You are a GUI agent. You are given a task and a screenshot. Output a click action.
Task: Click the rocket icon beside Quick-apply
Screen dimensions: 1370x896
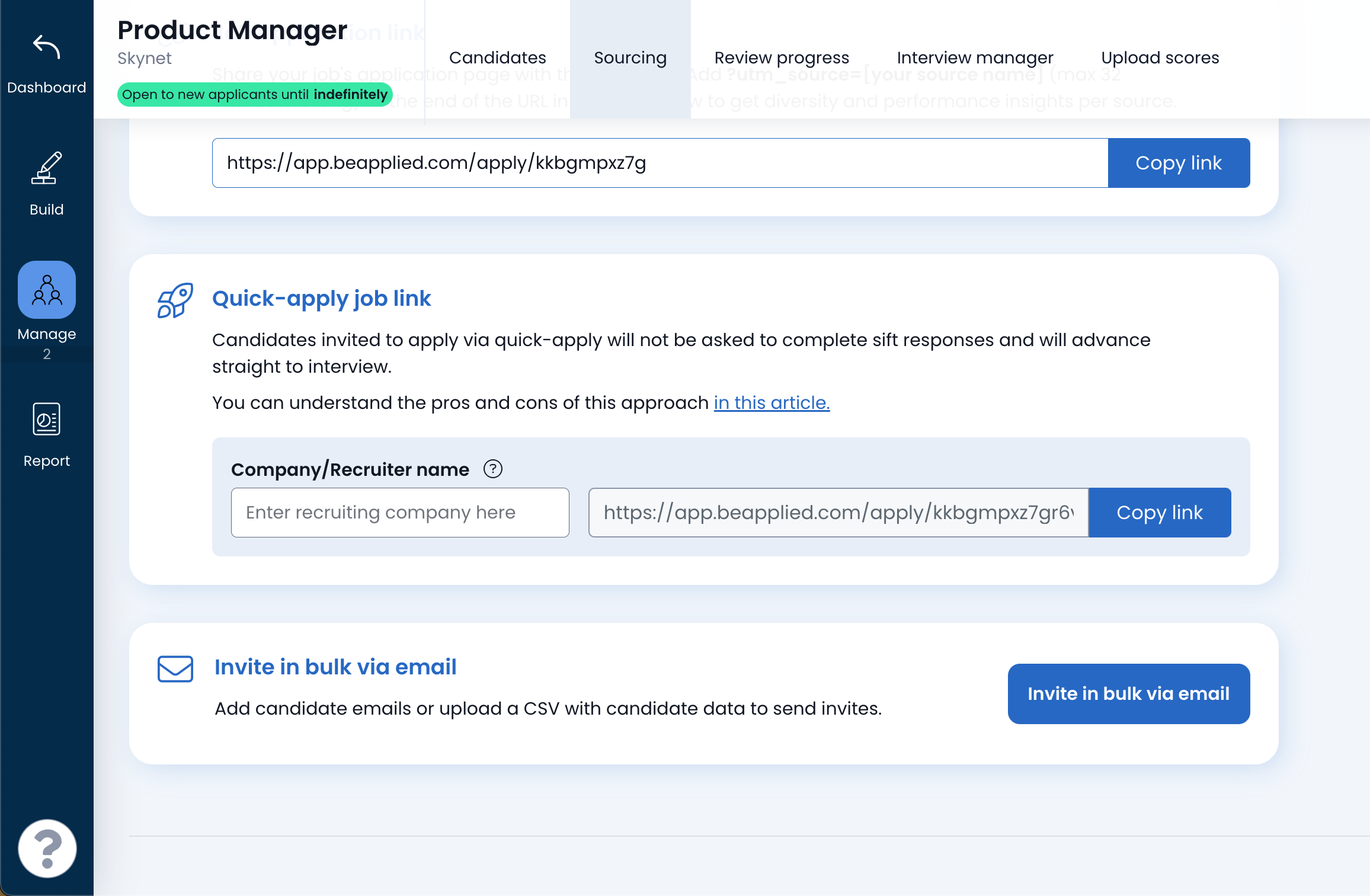175,300
